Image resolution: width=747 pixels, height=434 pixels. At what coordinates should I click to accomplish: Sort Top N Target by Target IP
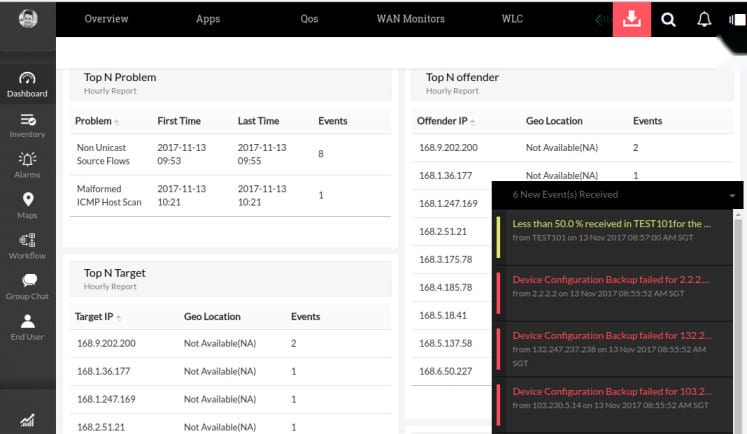click(x=118, y=317)
